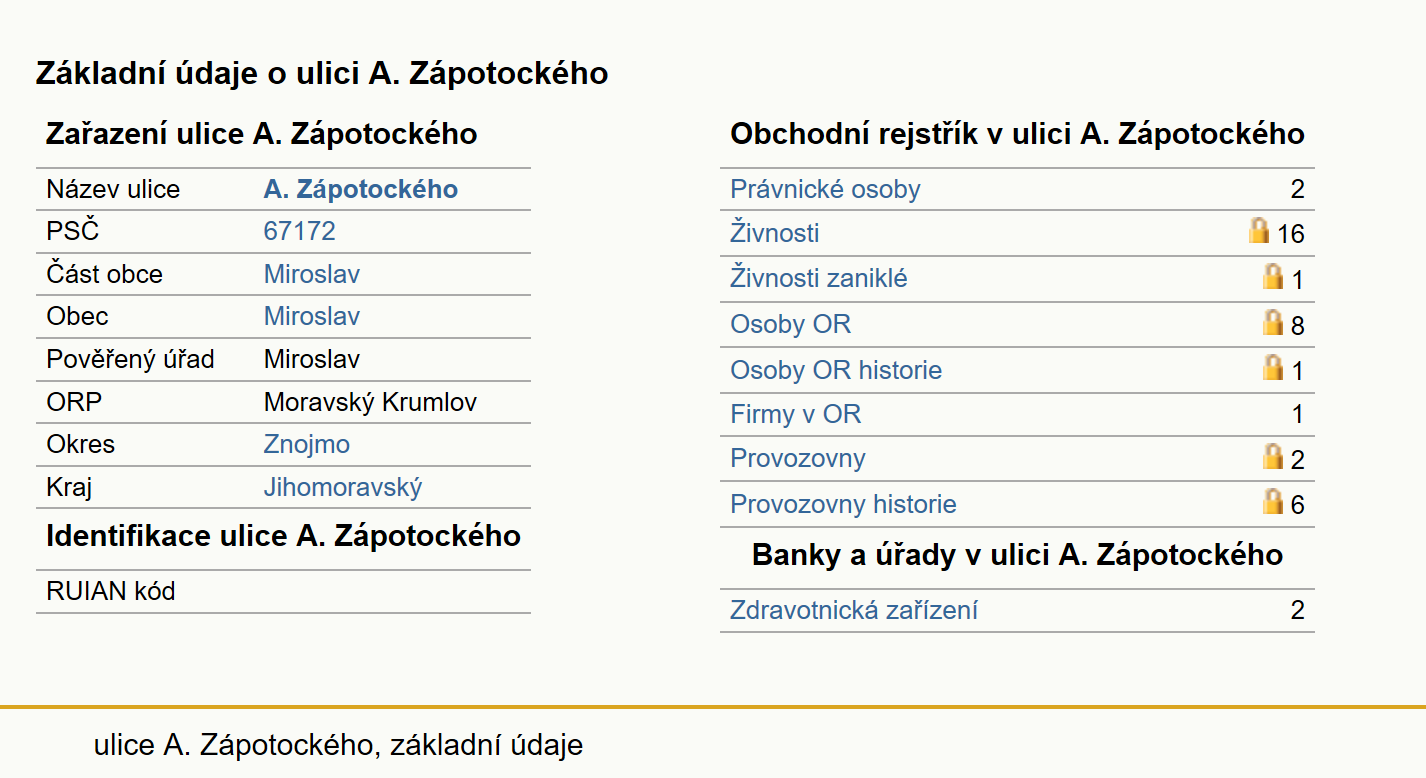Viewport: 1426px width, 778px height.
Task: Click the lock icon next to Živnosti zaniklé
Action: pyautogui.click(x=1273, y=276)
